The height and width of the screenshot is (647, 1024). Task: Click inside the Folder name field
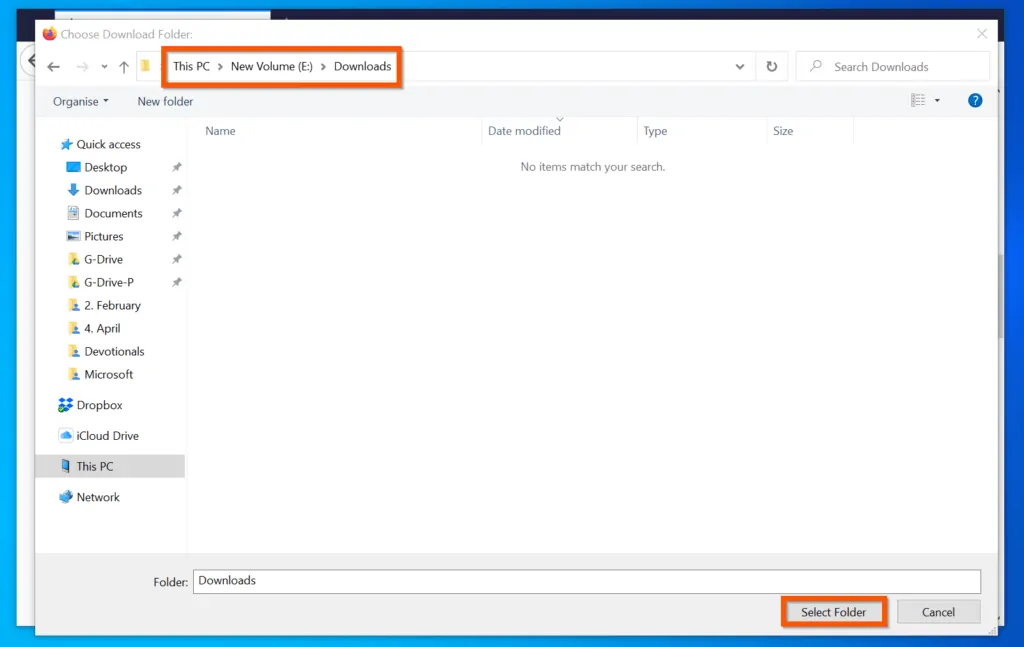pos(400,581)
